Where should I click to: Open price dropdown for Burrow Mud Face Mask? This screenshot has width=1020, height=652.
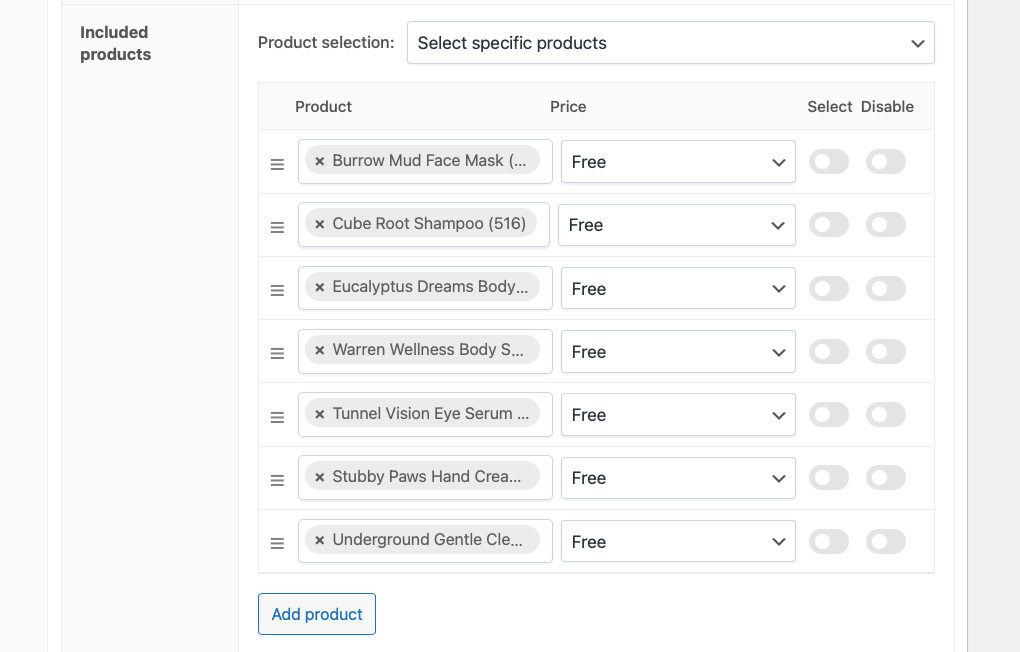(x=678, y=161)
